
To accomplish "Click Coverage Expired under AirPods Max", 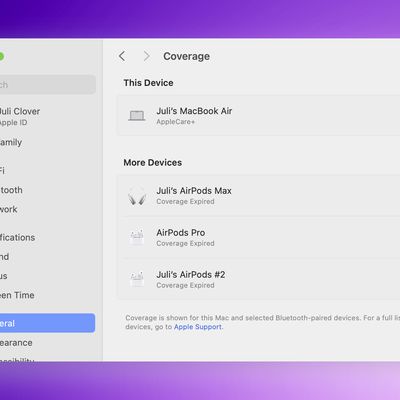I will point(185,202).
